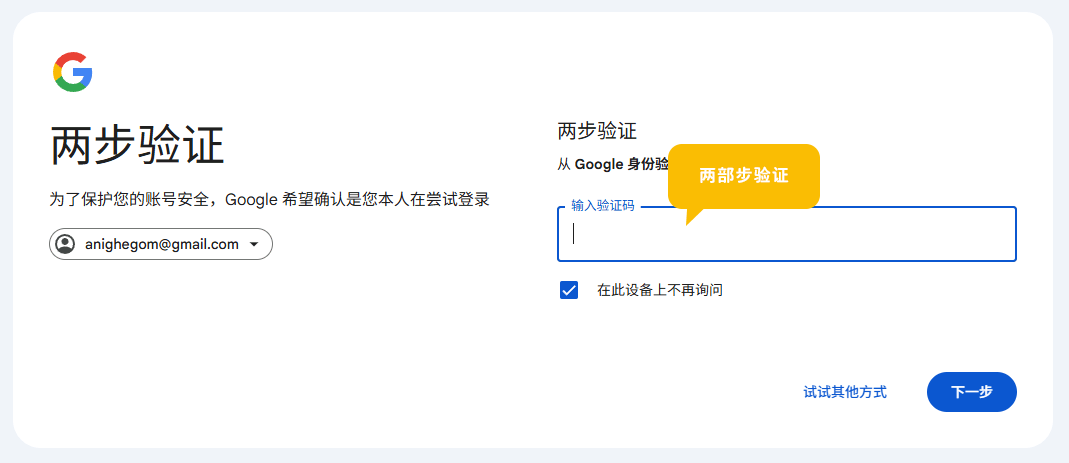1069x463 pixels.
Task: Open the 试试其他方式 link
Action: click(845, 392)
